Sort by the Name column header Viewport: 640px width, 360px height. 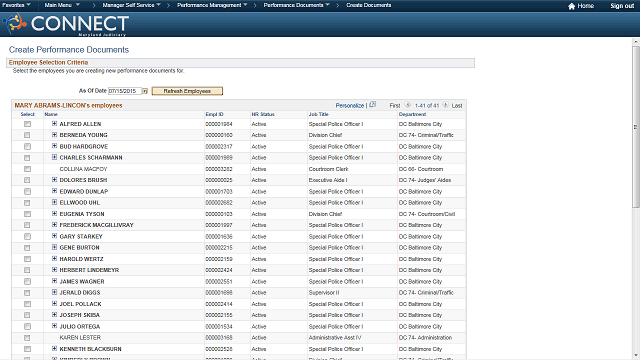51,114
